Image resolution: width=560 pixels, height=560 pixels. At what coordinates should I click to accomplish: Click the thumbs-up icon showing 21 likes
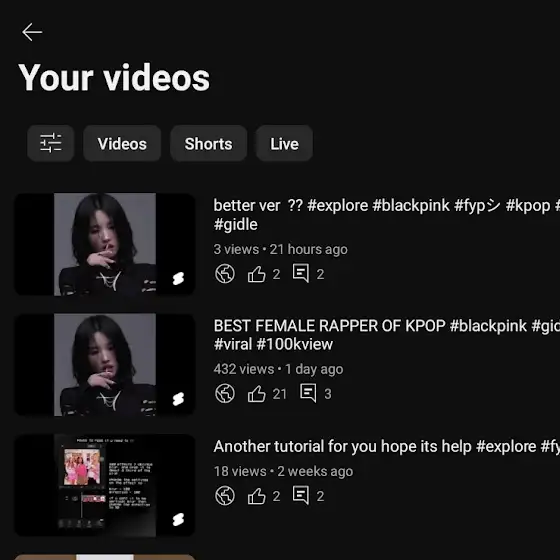(257, 394)
